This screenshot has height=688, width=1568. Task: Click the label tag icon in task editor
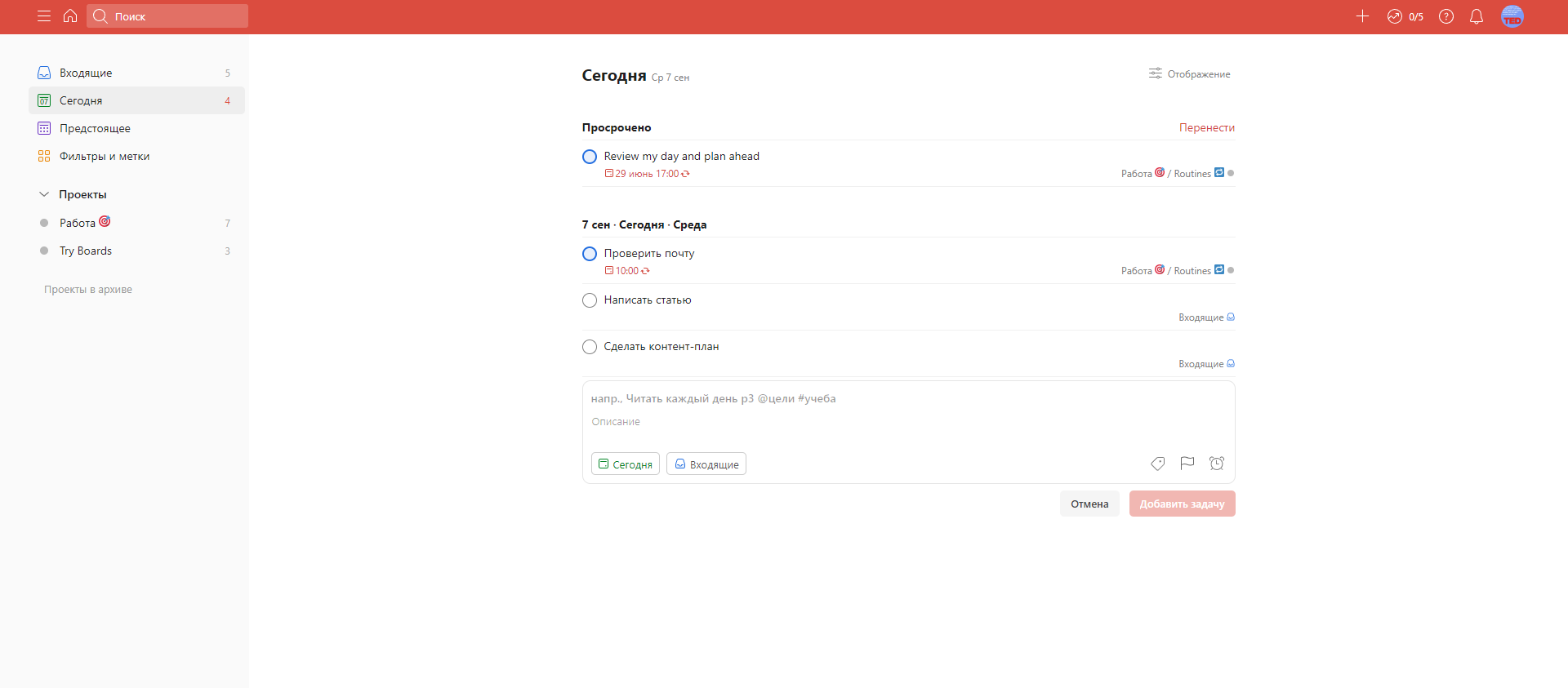pyautogui.click(x=1158, y=464)
